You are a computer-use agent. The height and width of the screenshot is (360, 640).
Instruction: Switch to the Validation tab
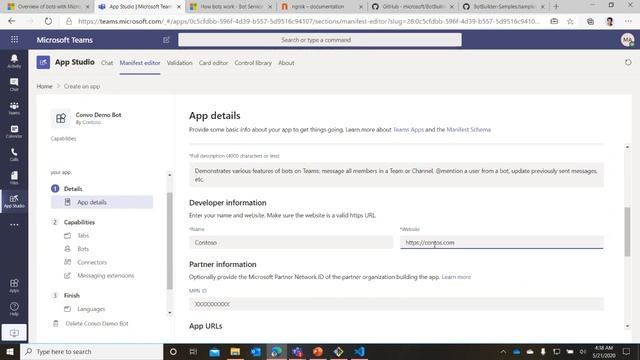[179, 63]
